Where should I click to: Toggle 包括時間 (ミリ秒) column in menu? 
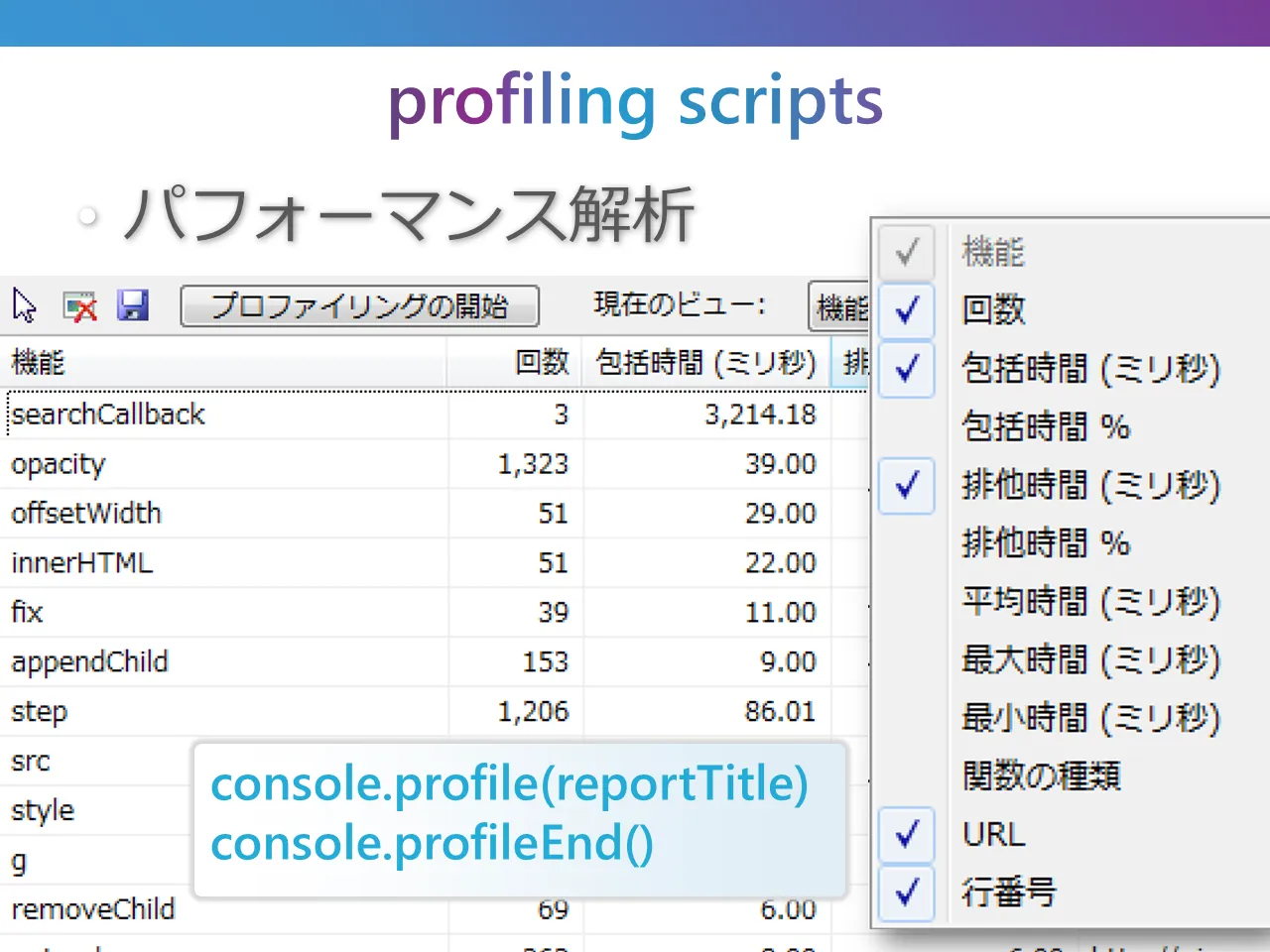[1074, 369]
